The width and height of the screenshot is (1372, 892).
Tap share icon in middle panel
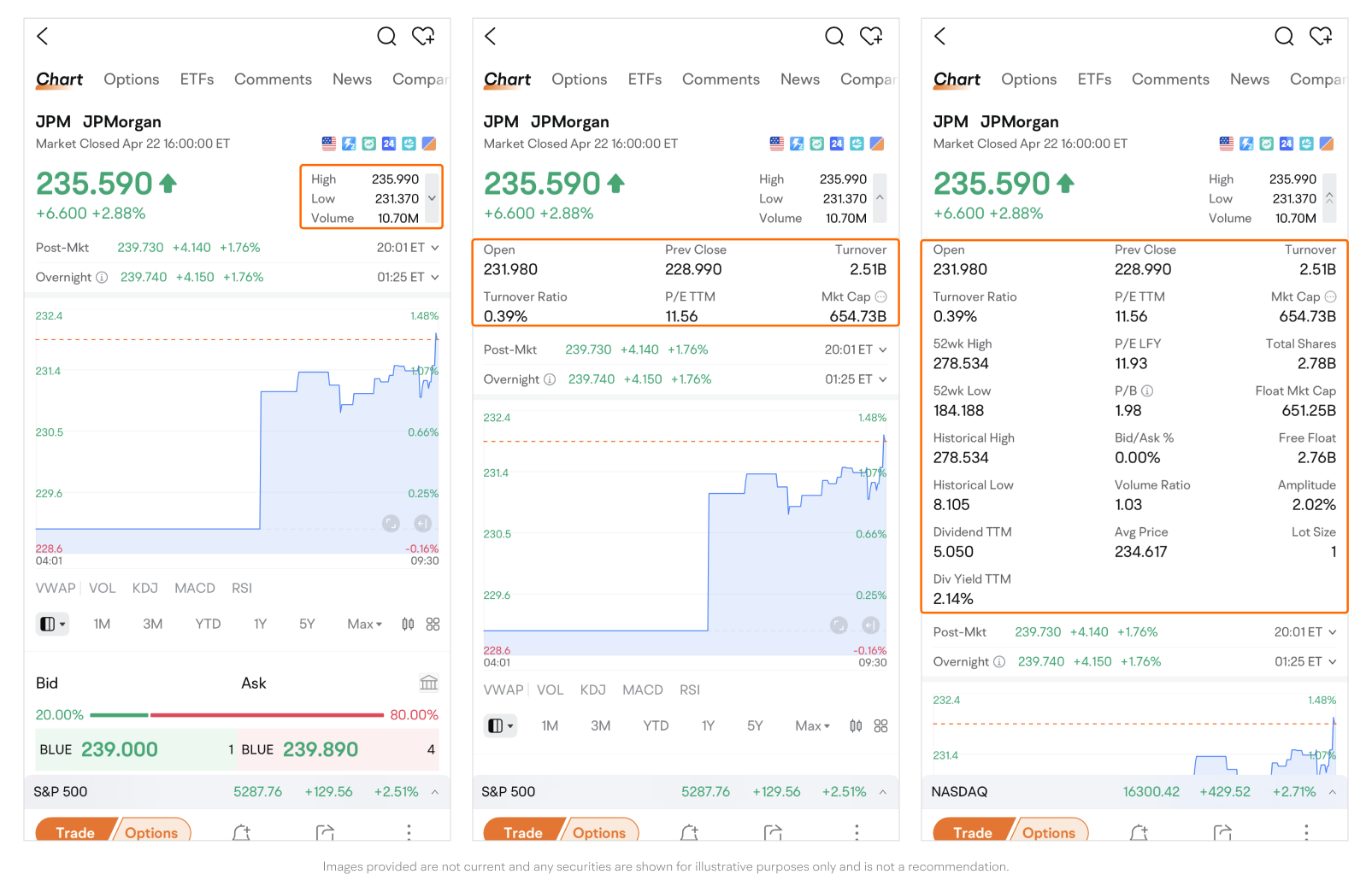click(773, 832)
